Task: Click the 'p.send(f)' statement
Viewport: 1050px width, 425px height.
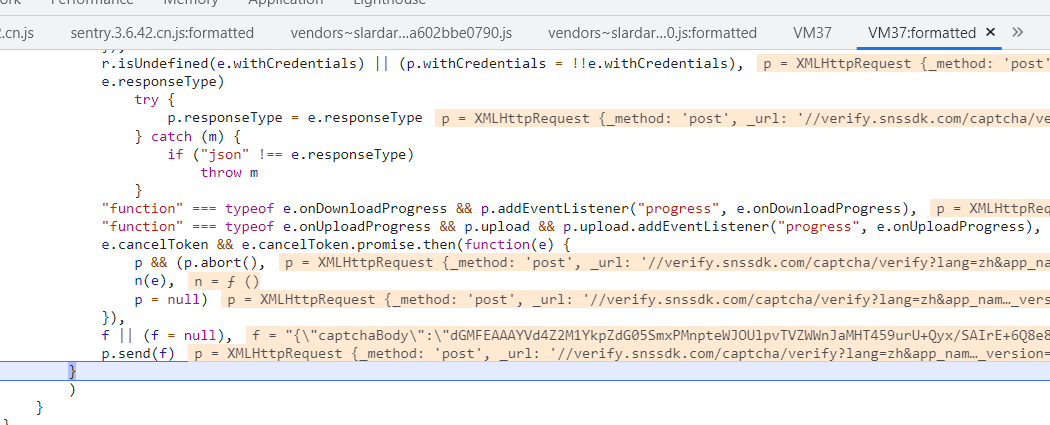Action: [139, 353]
